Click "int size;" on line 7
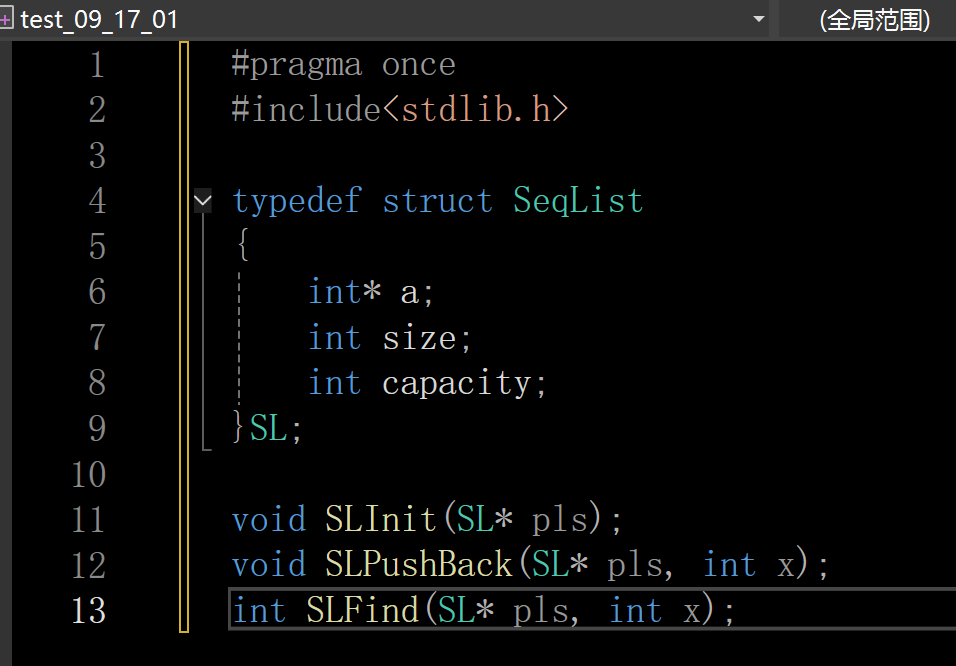This screenshot has width=956, height=666. [x=390, y=337]
